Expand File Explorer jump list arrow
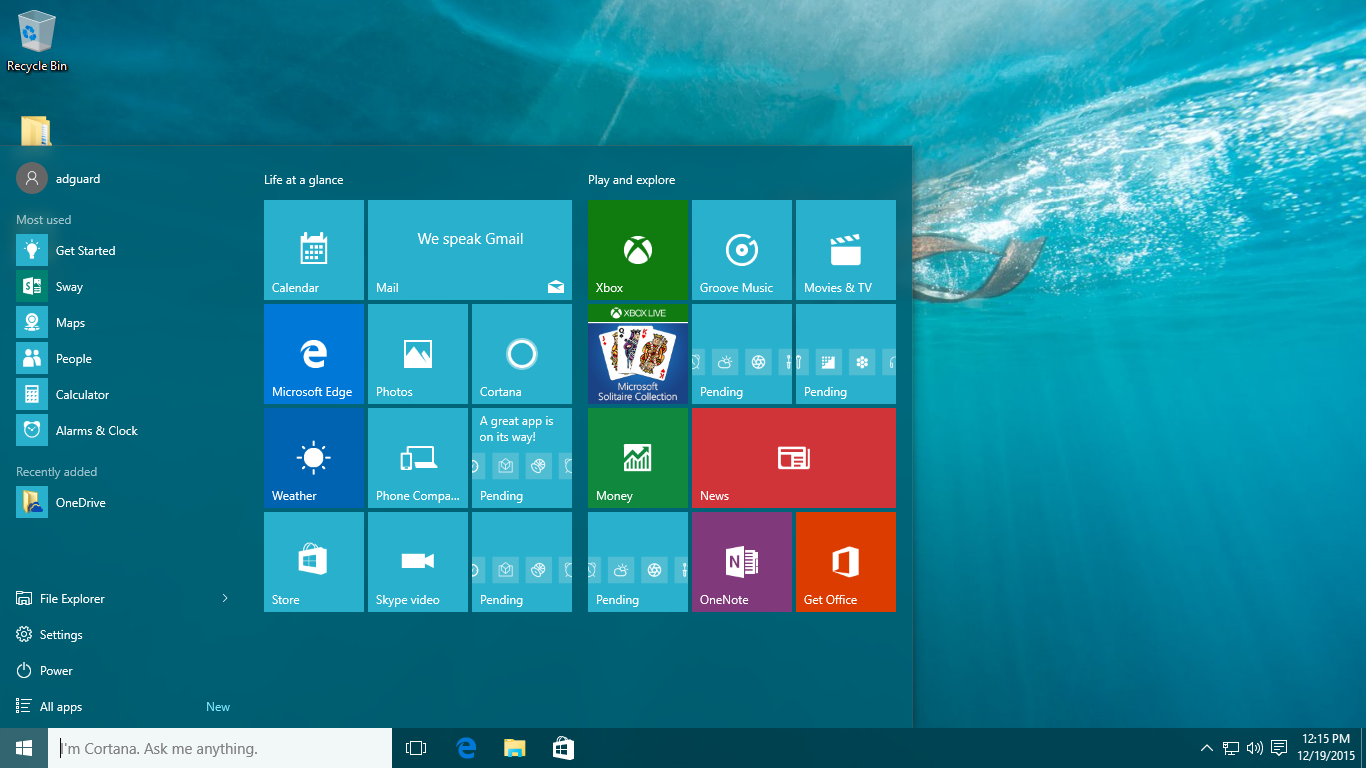1366x768 pixels. click(225, 598)
